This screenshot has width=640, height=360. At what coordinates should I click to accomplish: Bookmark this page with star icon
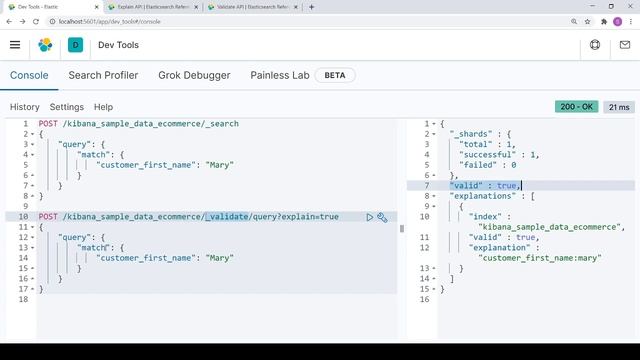(x=587, y=22)
